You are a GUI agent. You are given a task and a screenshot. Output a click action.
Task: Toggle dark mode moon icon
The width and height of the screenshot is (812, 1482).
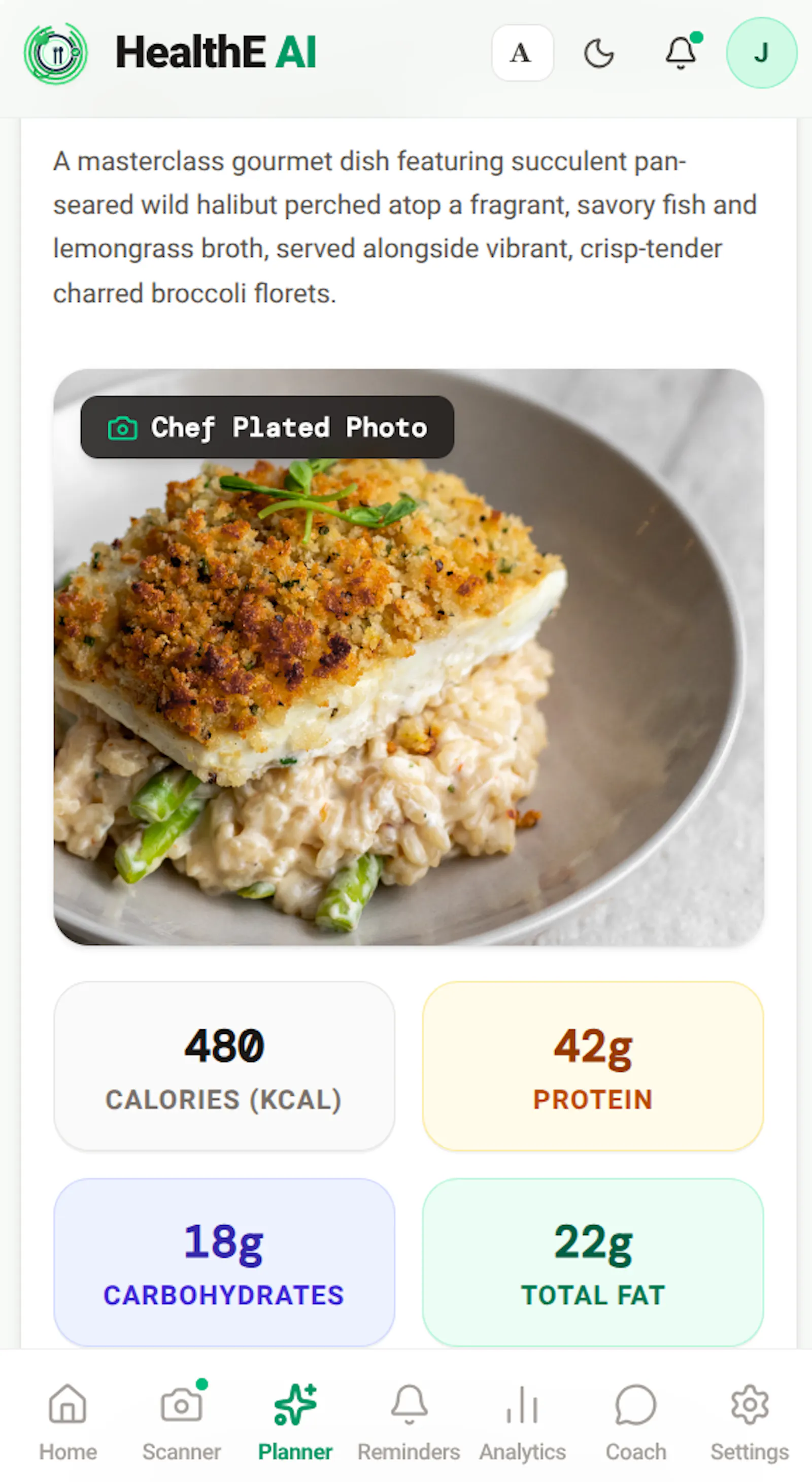point(599,53)
